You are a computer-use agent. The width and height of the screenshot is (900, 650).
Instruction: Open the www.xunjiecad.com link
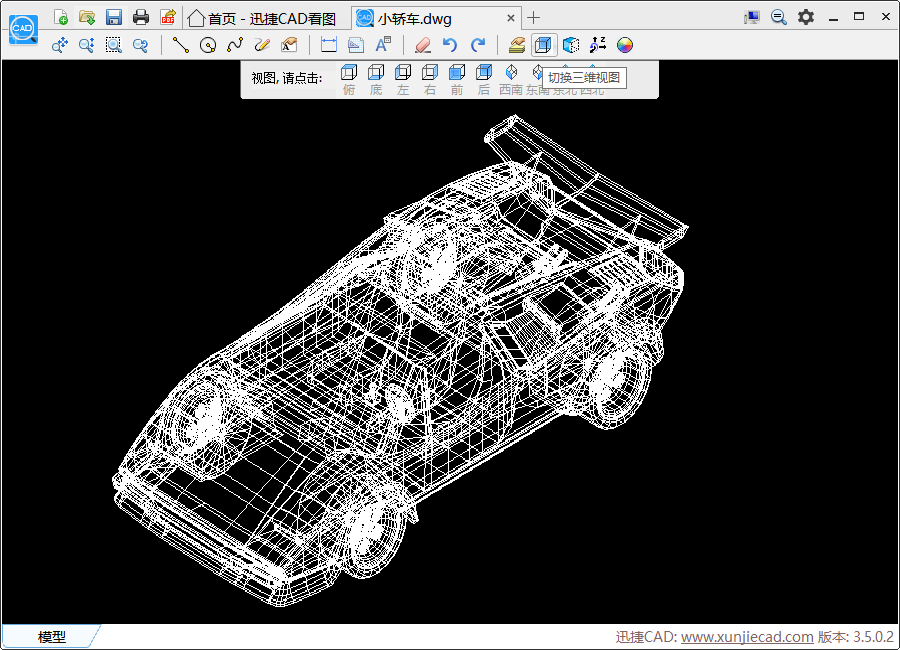[747, 637]
